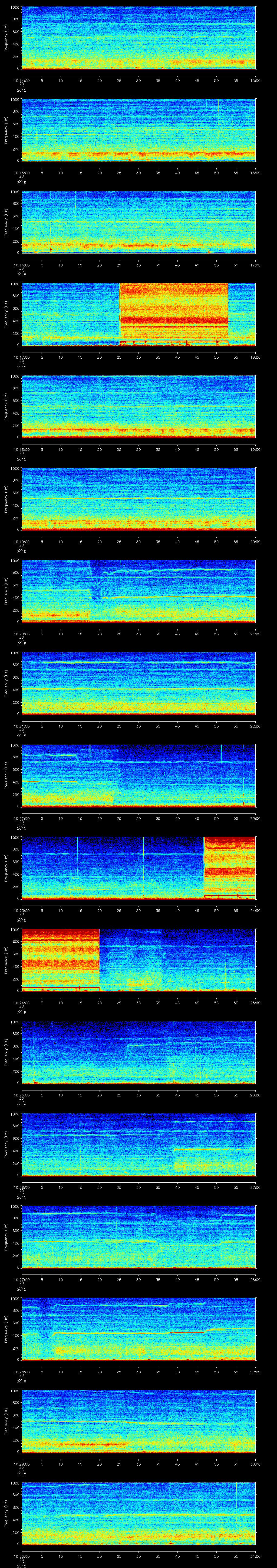The width and height of the screenshot is (277, 1568).
Task: Click the '18:00' end time label
Action: pyautogui.click(x=255, y=357)
